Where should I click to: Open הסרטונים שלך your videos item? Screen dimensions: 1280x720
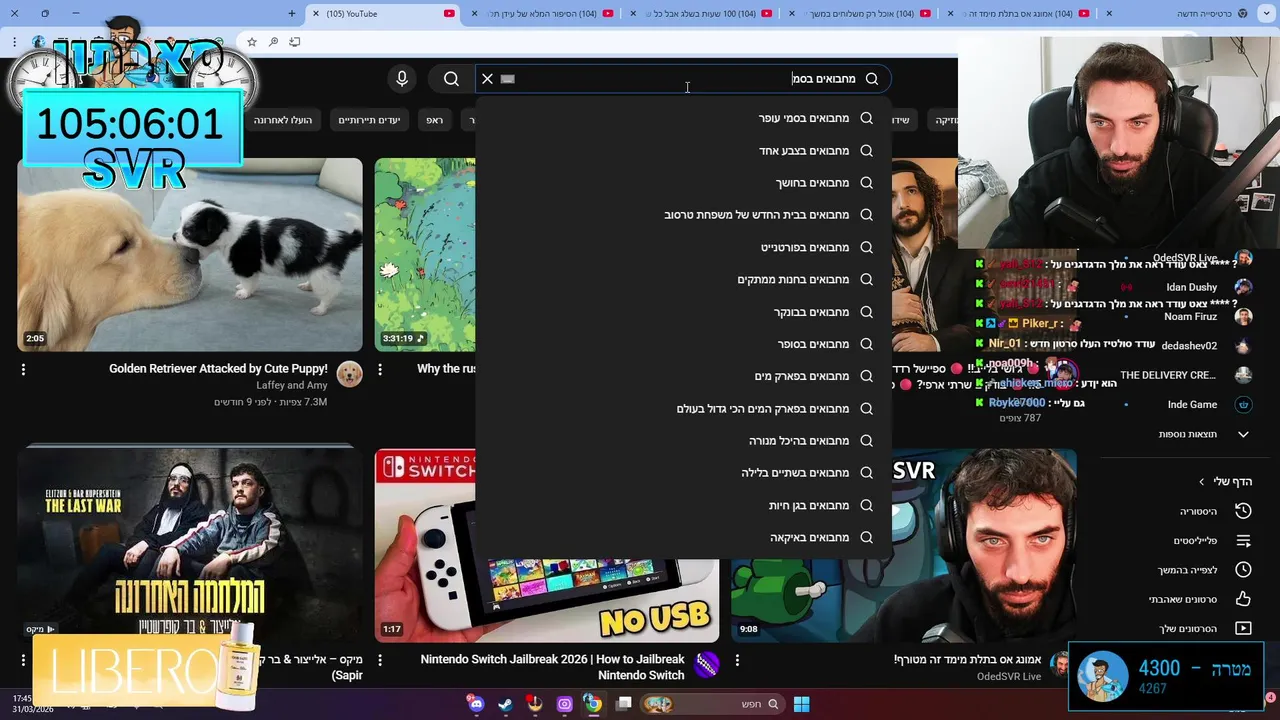1205,629
